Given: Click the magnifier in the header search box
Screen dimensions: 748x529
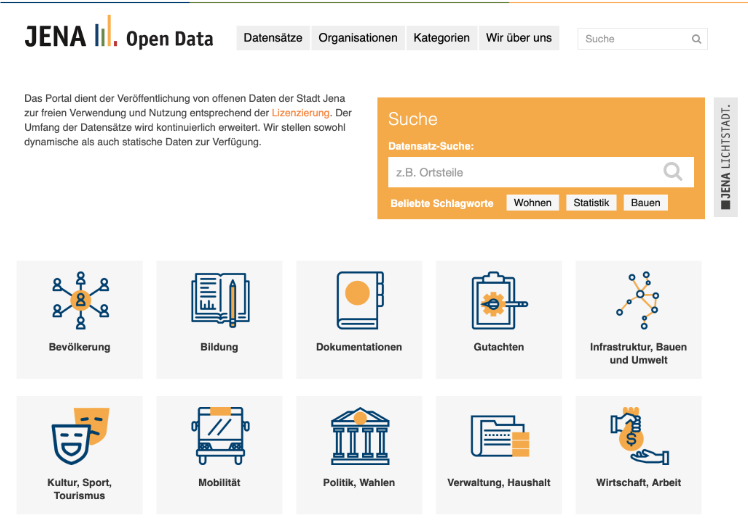Looking at the screenshot, I should click(696, 39).
